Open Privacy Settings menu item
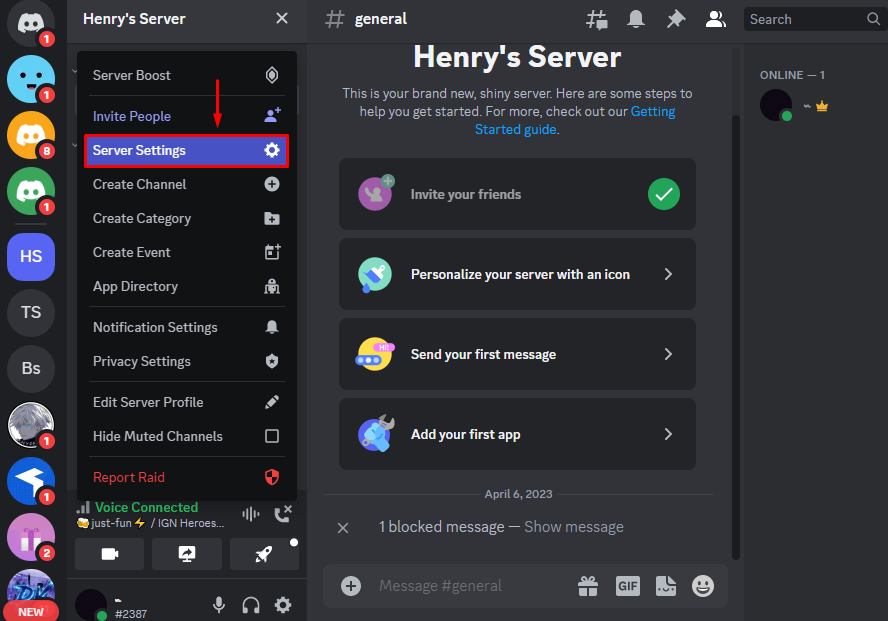888x621 pixels. tap(186, 361)
